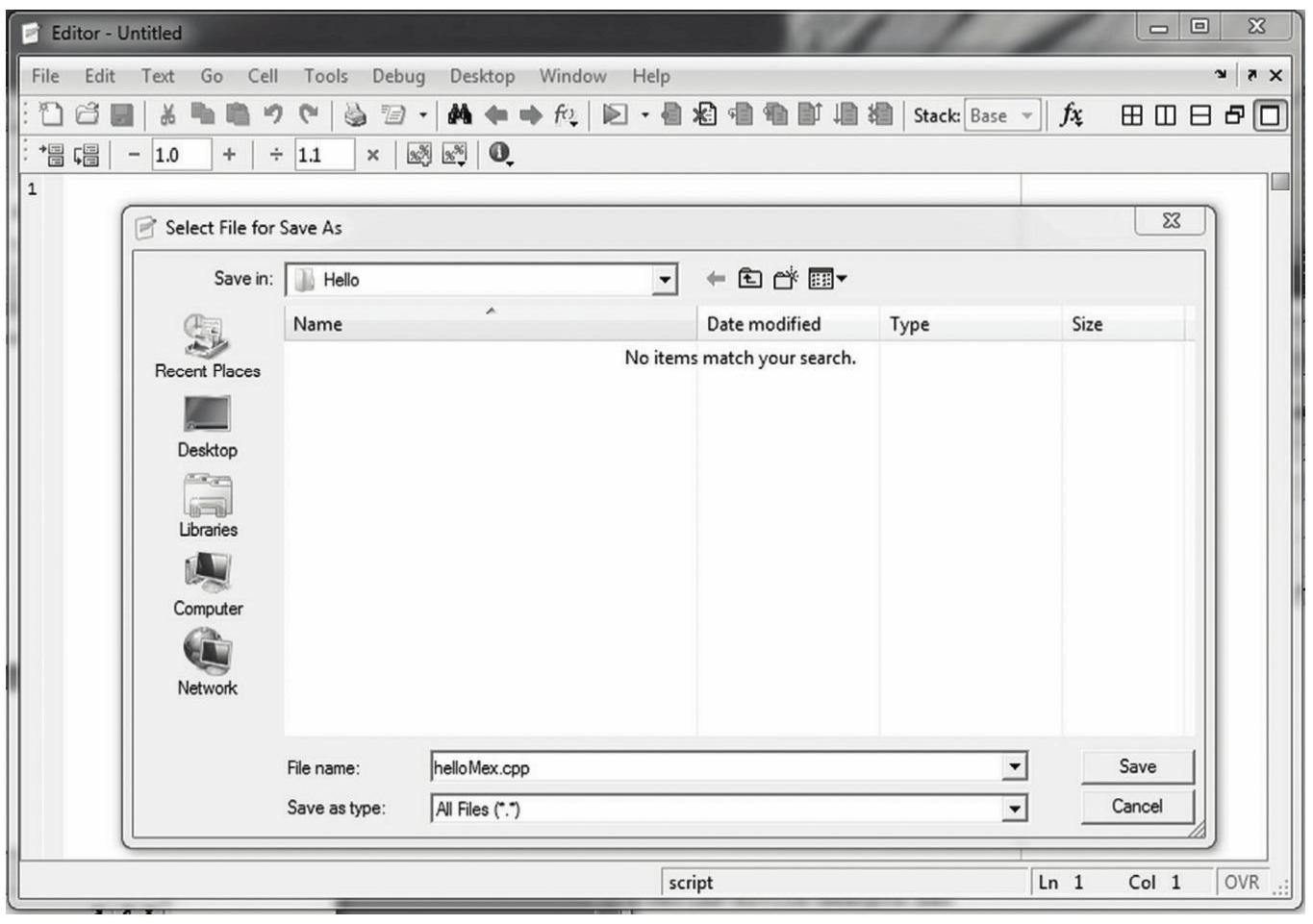Click the info icon in cell toolbar
Viewport: 1313px width, 924px height.
pos(500,153)
